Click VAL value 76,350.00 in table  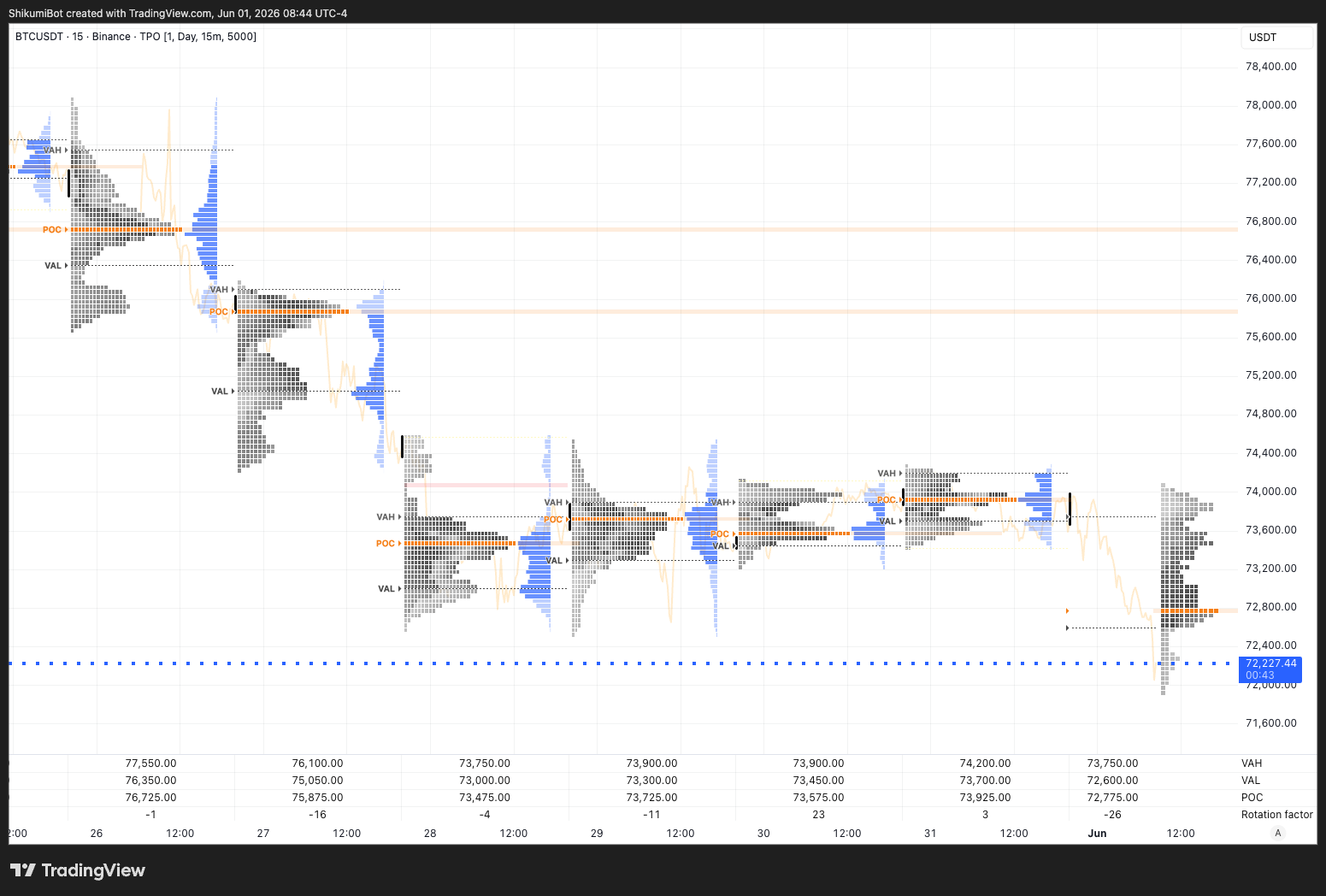pyautogui.click(x=151, y=781)
